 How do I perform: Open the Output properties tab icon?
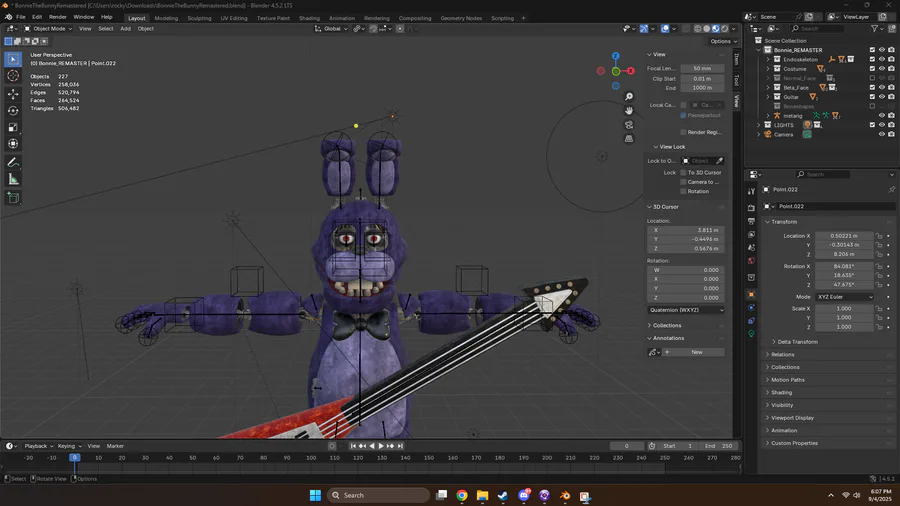pyautogui.click(x=751, y=221)
